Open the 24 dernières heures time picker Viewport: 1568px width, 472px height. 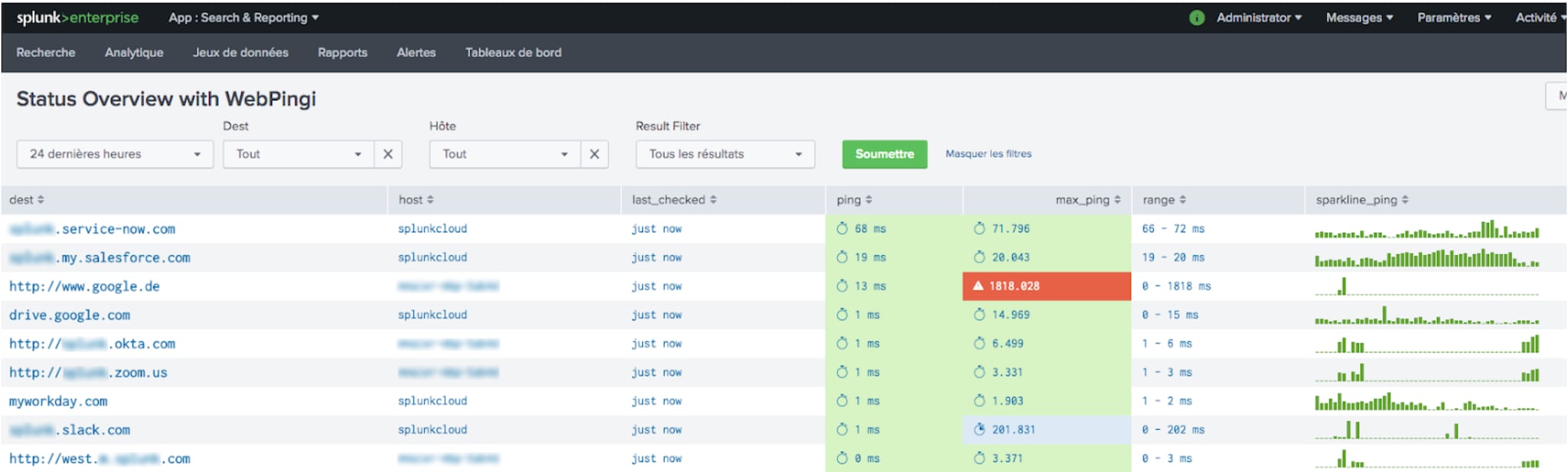115,154
